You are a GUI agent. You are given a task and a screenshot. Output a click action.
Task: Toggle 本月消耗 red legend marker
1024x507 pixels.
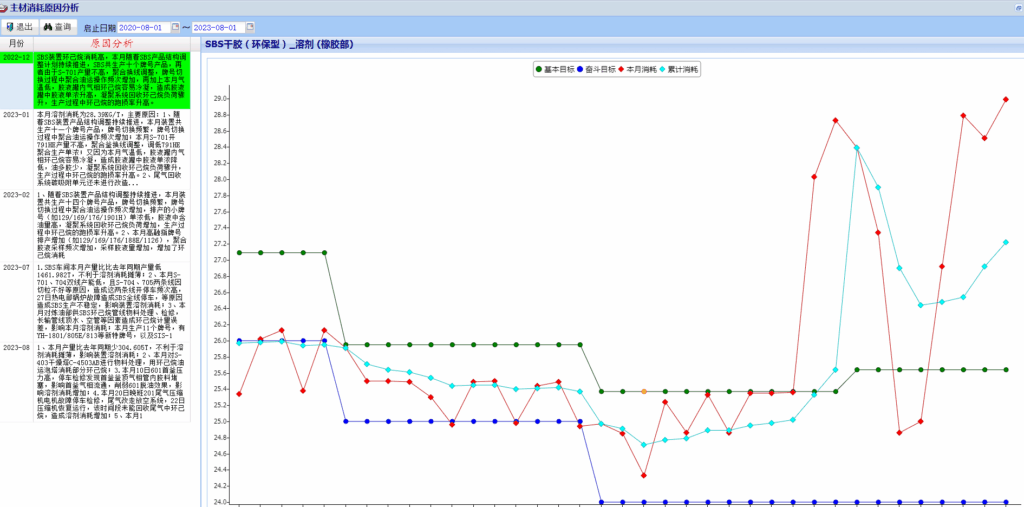point(620,70)
